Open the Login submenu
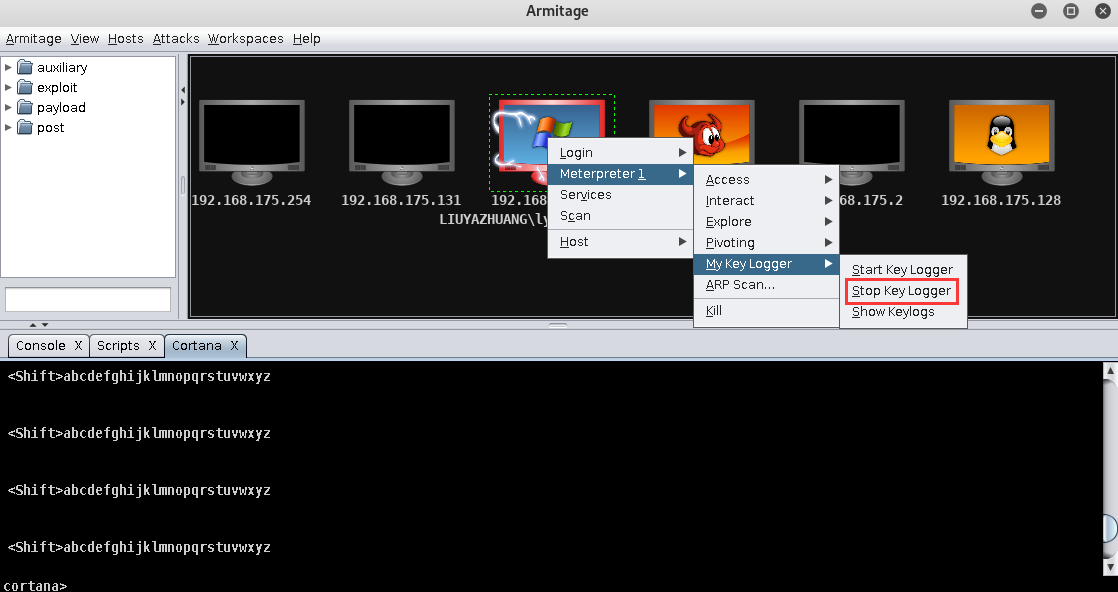1118x592 pixels. [620, 153]
